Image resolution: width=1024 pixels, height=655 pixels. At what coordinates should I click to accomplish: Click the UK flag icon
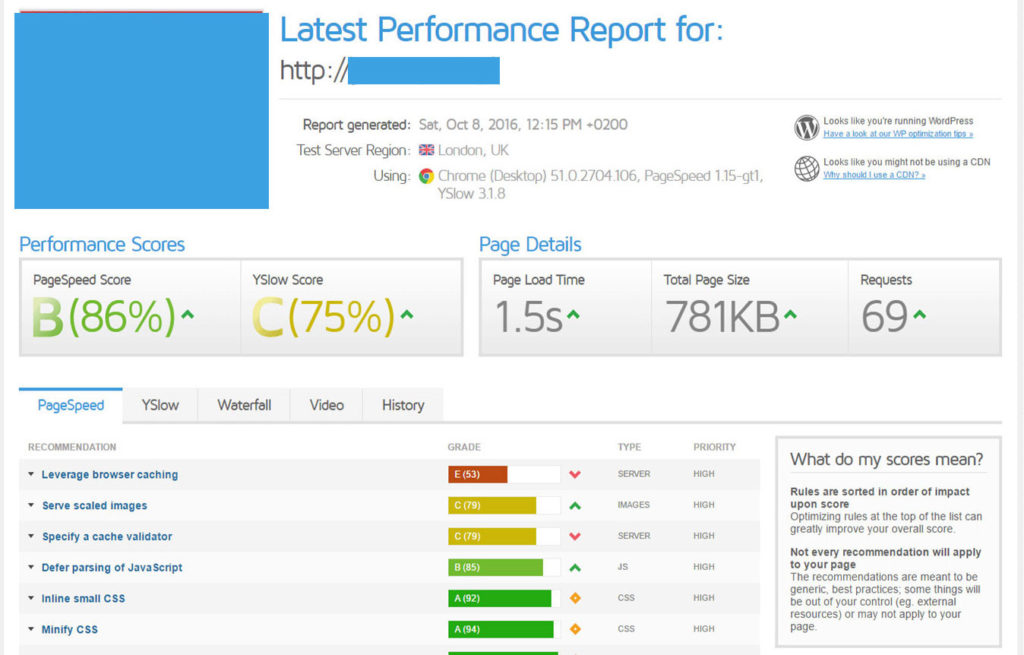(x=426, y=150)
